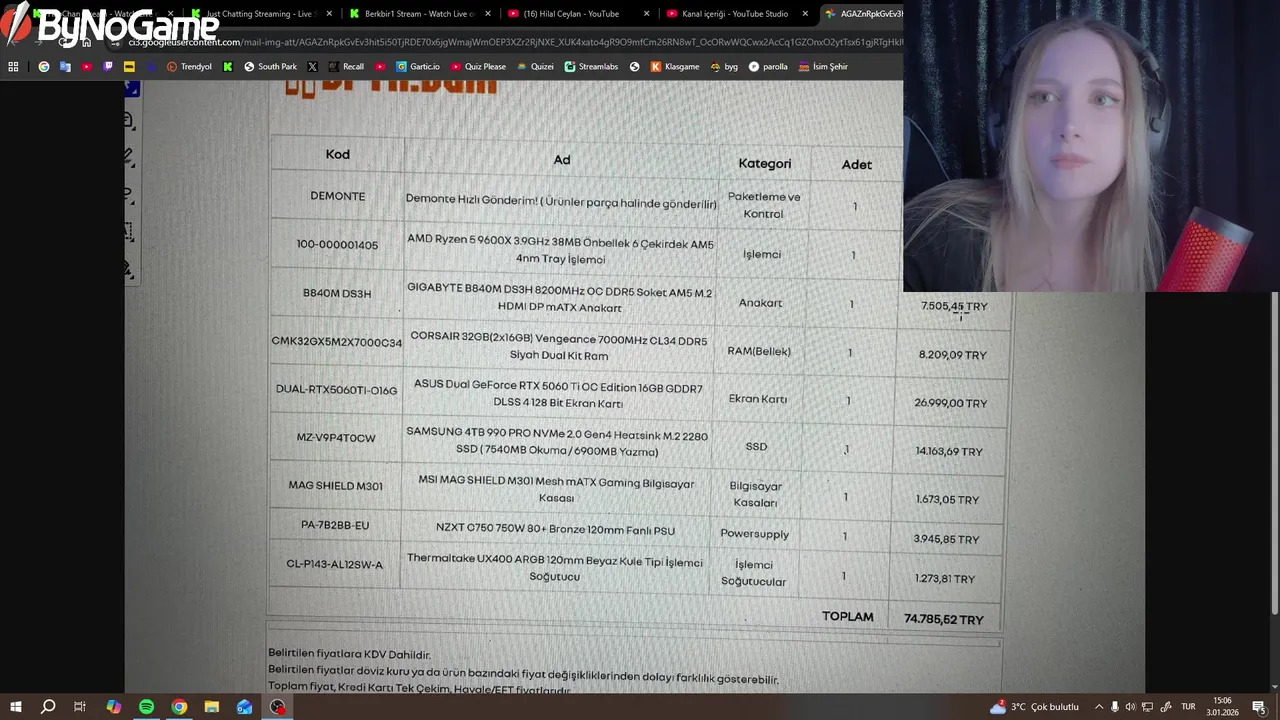
Task: Select the Thermaltake UX400 ARGB cooler name
Action: [555, 569]
